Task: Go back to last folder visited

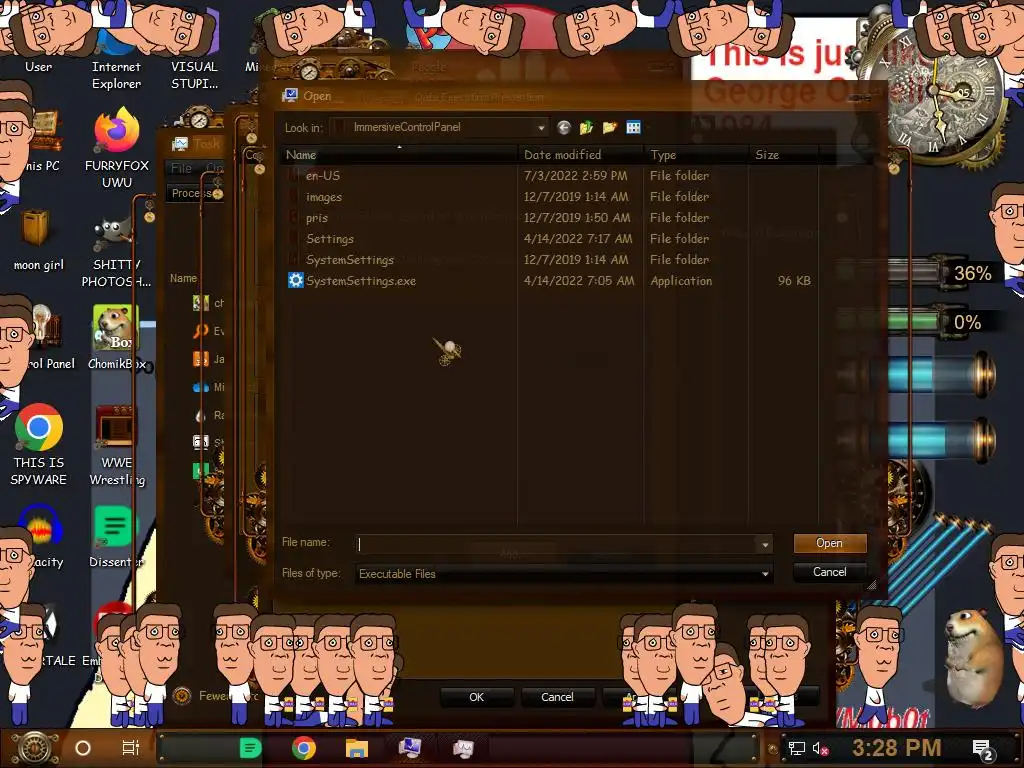Action: 564,127
